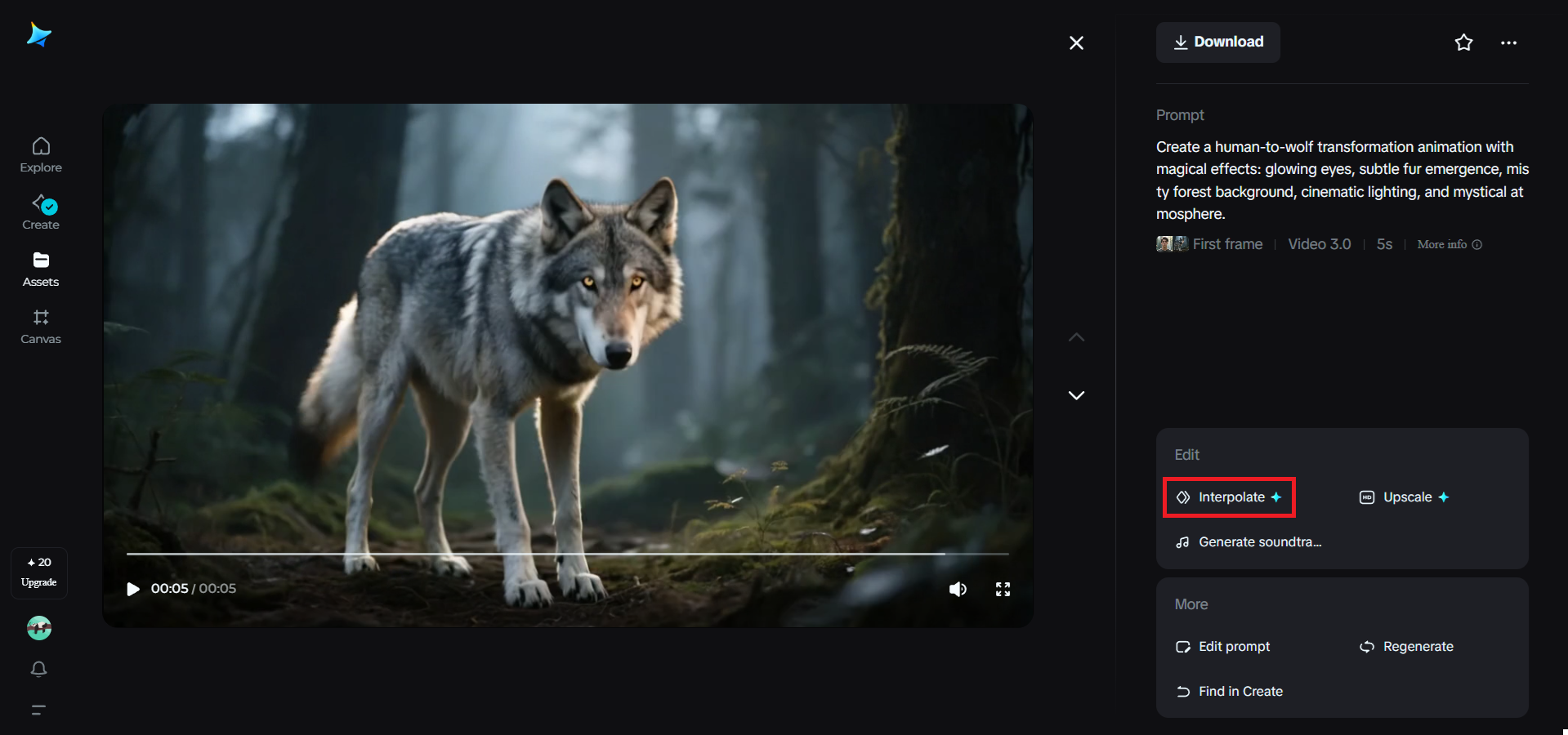The width and height of the screenshot is (1568, 735).
Task: Enter fullscreen video mode
Action: [1003, 590]
